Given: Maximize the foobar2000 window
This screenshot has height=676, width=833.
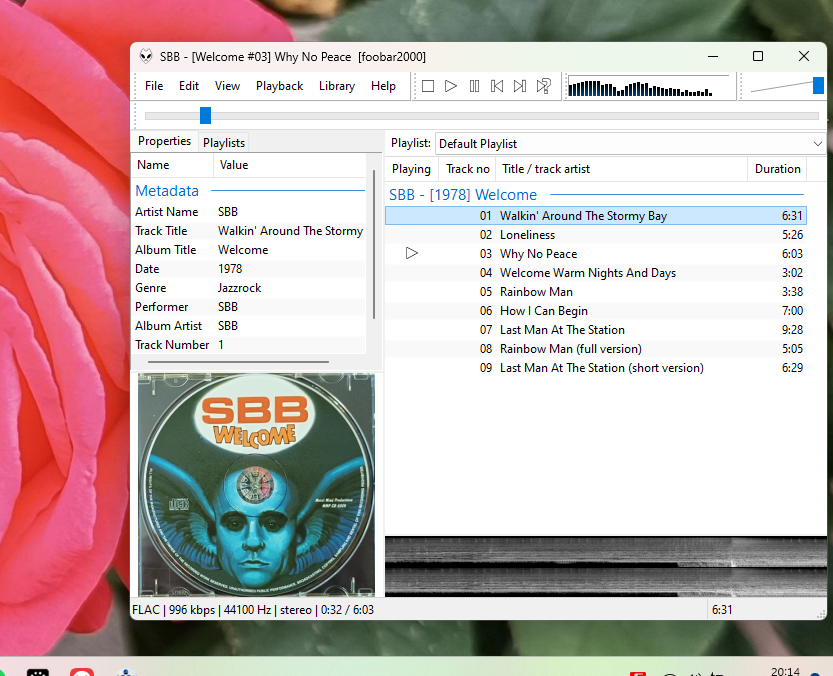Looking at the screenshot, I should [x=758, y=56].
